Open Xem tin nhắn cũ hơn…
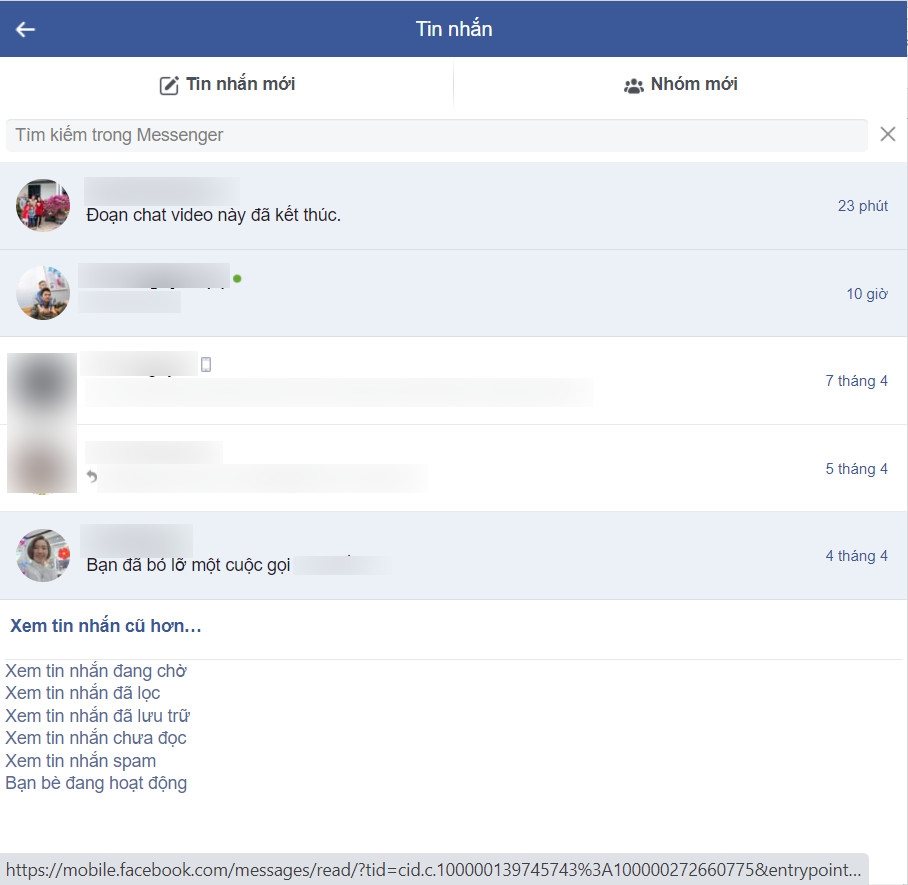 pos(104,625)
